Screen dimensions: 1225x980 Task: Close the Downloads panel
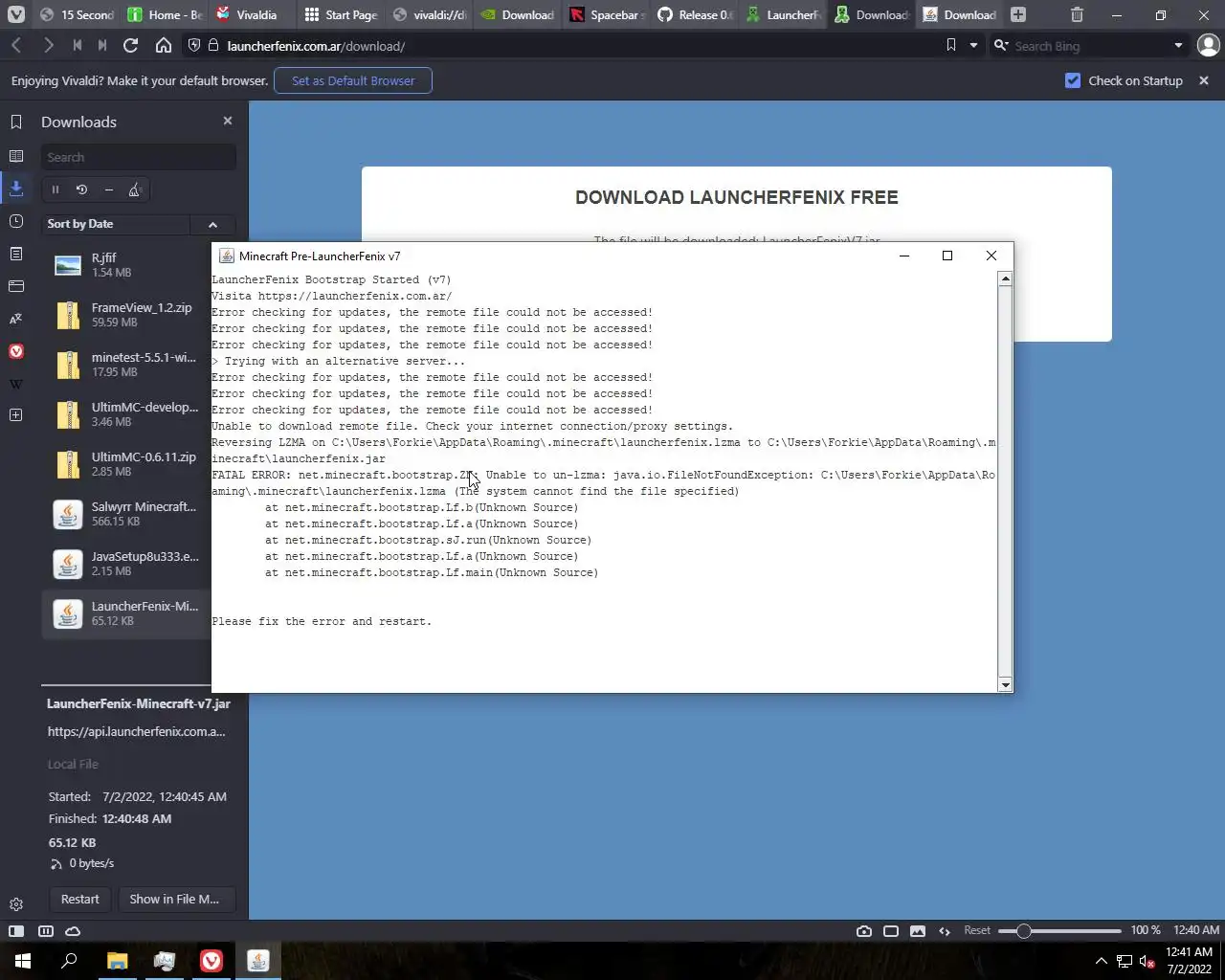point(228,121)
